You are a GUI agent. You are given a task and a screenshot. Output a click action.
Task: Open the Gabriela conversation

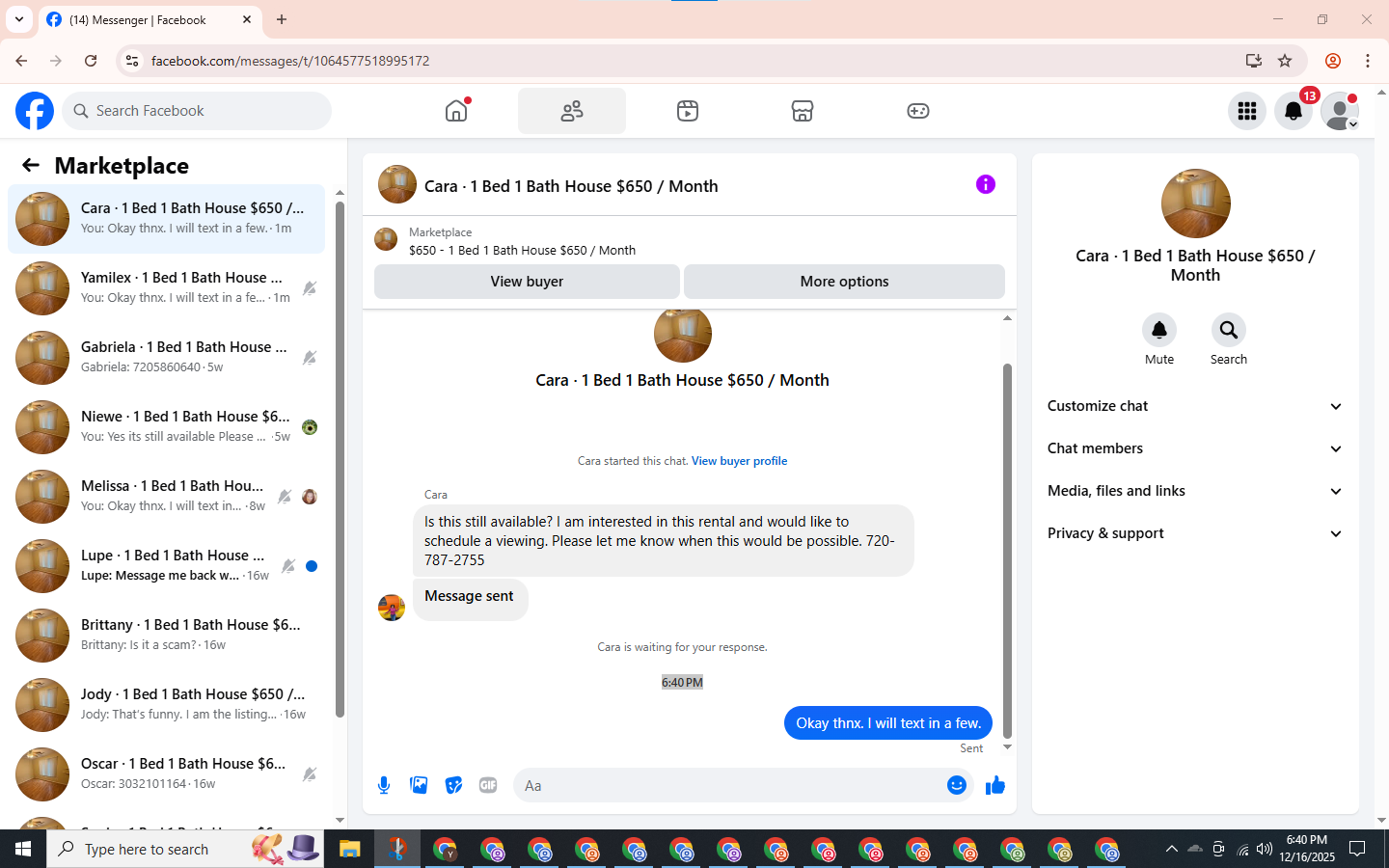(x=166, y=358)
